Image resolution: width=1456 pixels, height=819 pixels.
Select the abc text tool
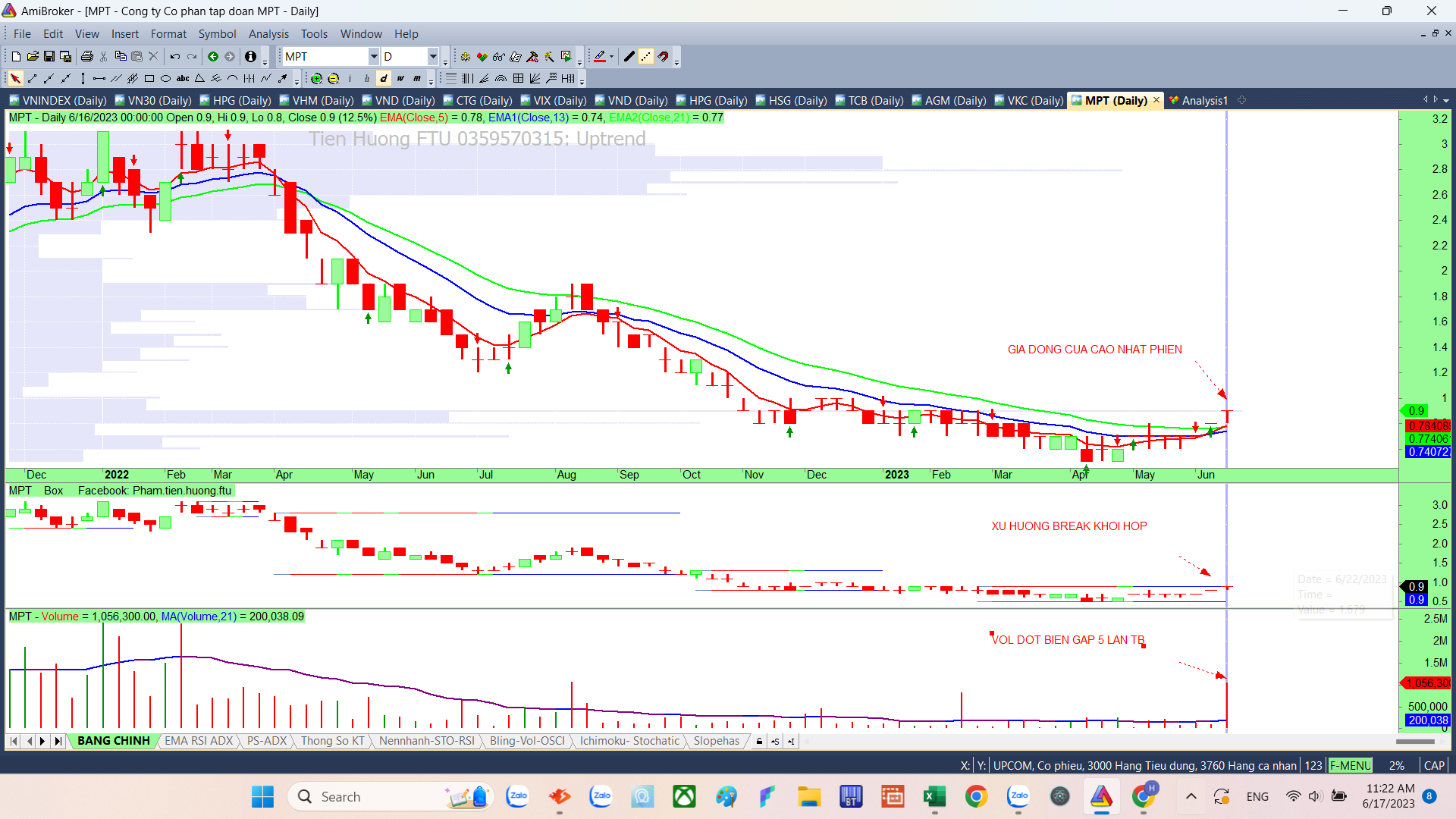[183, 79]
